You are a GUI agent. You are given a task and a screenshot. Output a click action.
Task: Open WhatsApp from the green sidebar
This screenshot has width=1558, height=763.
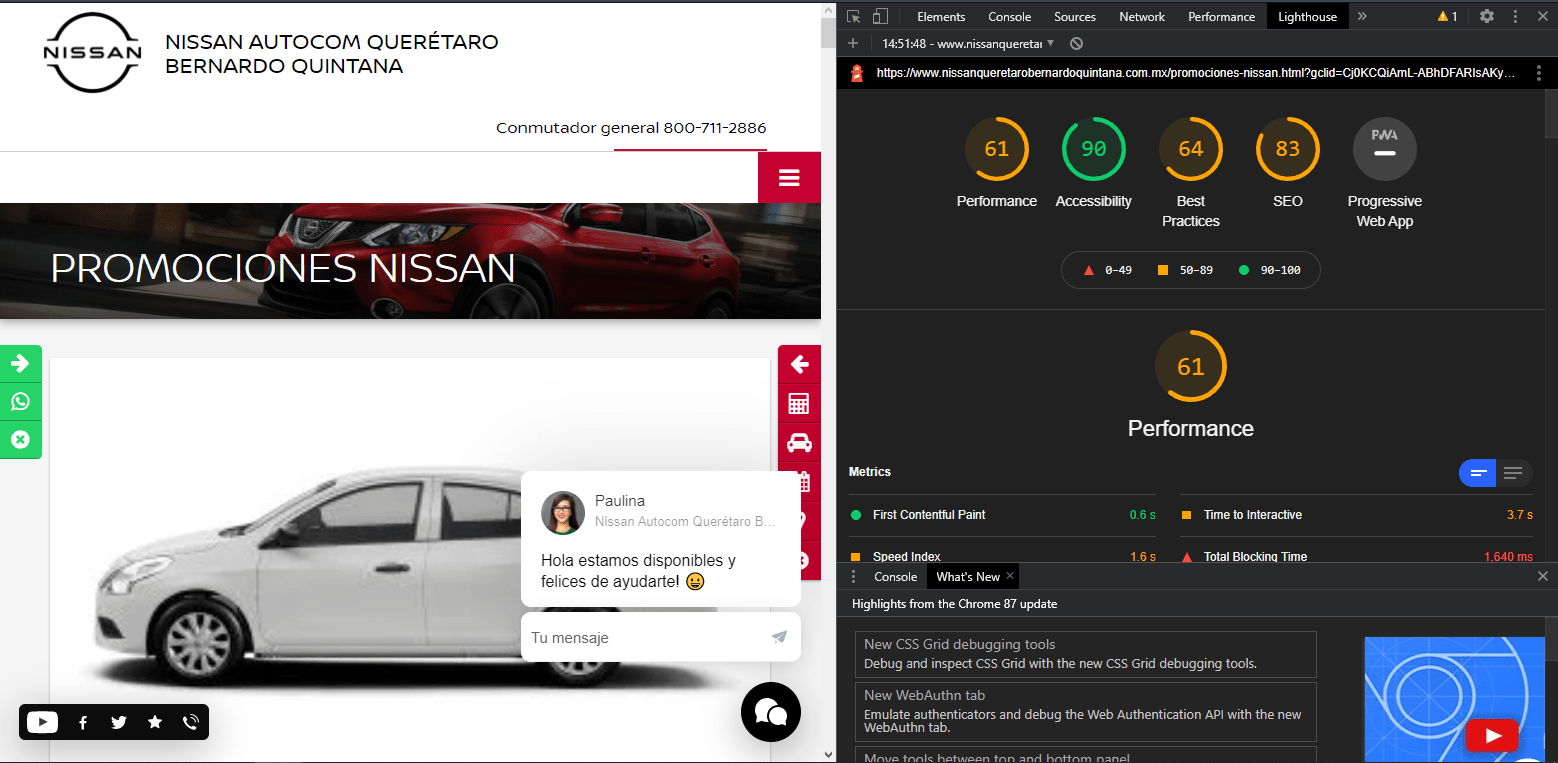point(20,402)
